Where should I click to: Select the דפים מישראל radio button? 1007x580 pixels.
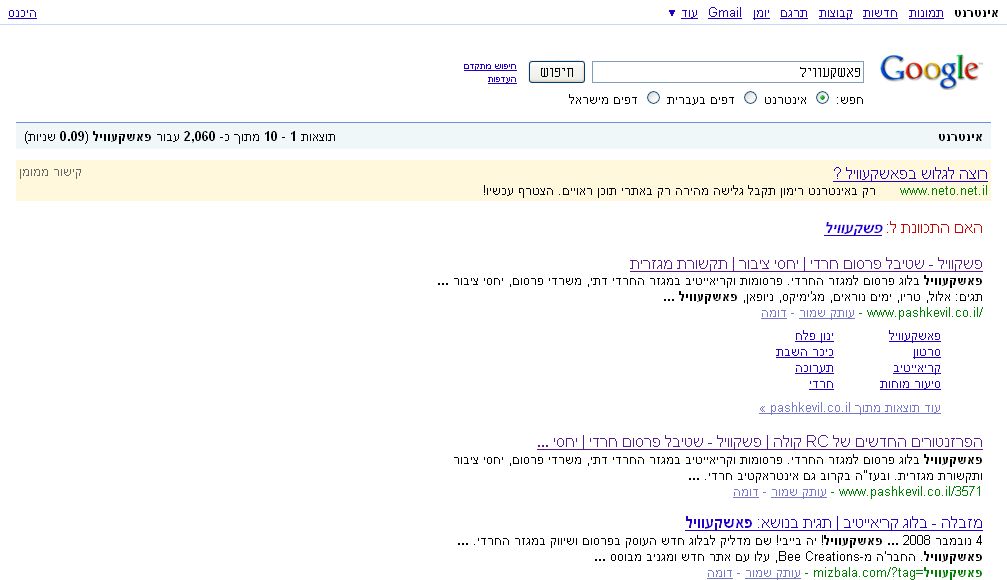(x=654, y=98)
